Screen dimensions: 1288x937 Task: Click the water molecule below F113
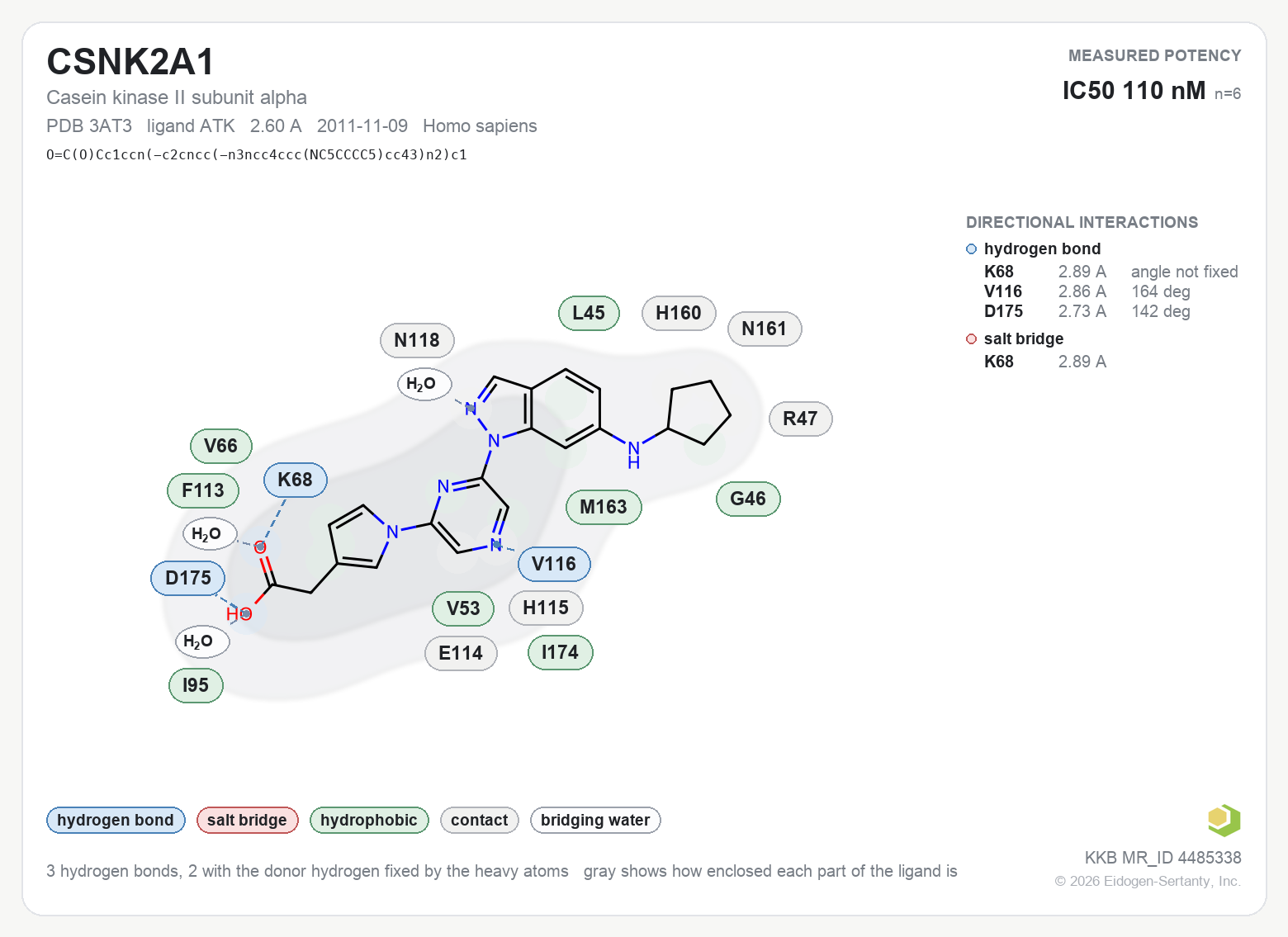[x=210, y=534]
